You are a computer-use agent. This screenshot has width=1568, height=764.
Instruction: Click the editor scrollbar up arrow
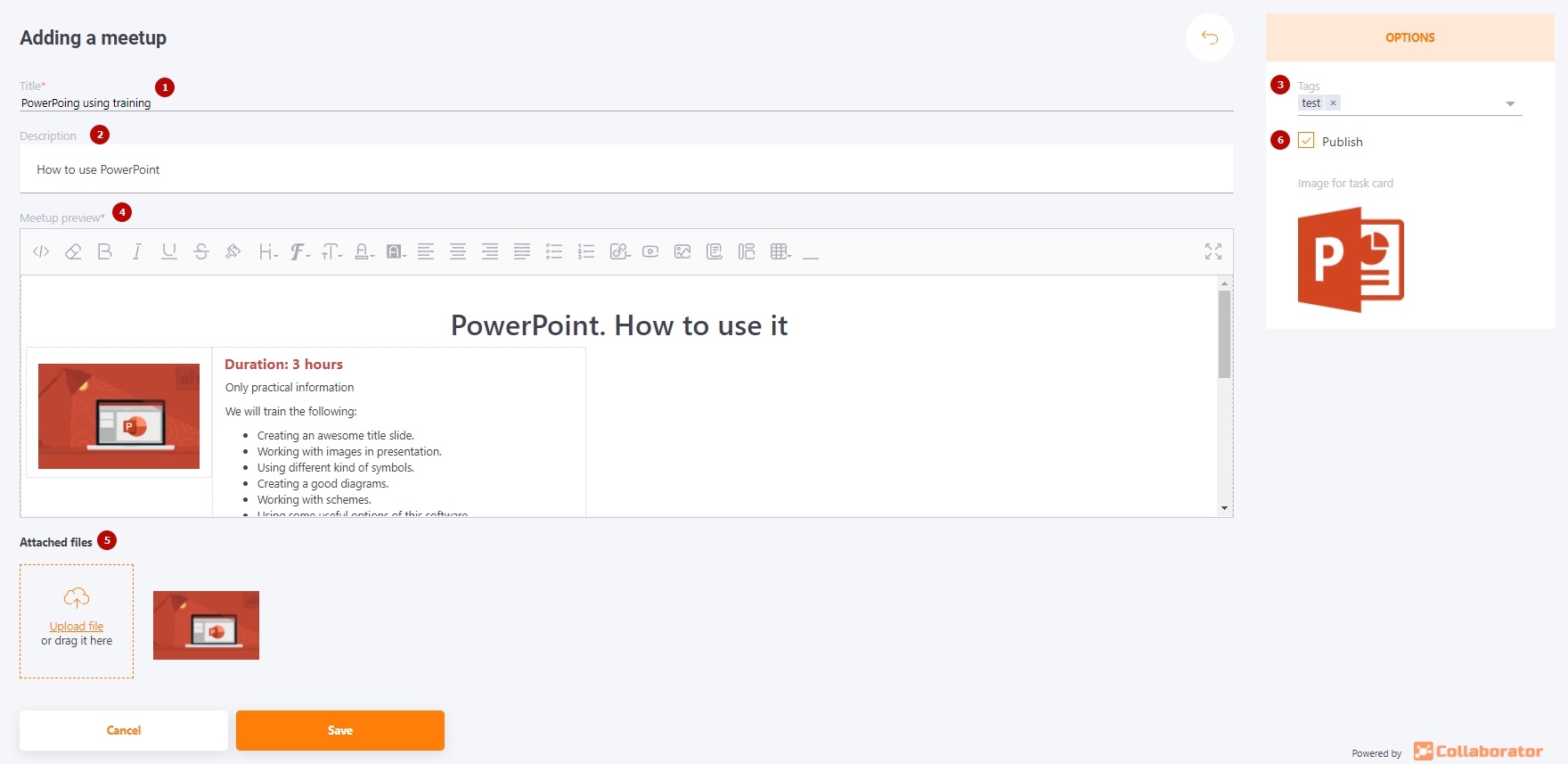(x=1224, y=283)
